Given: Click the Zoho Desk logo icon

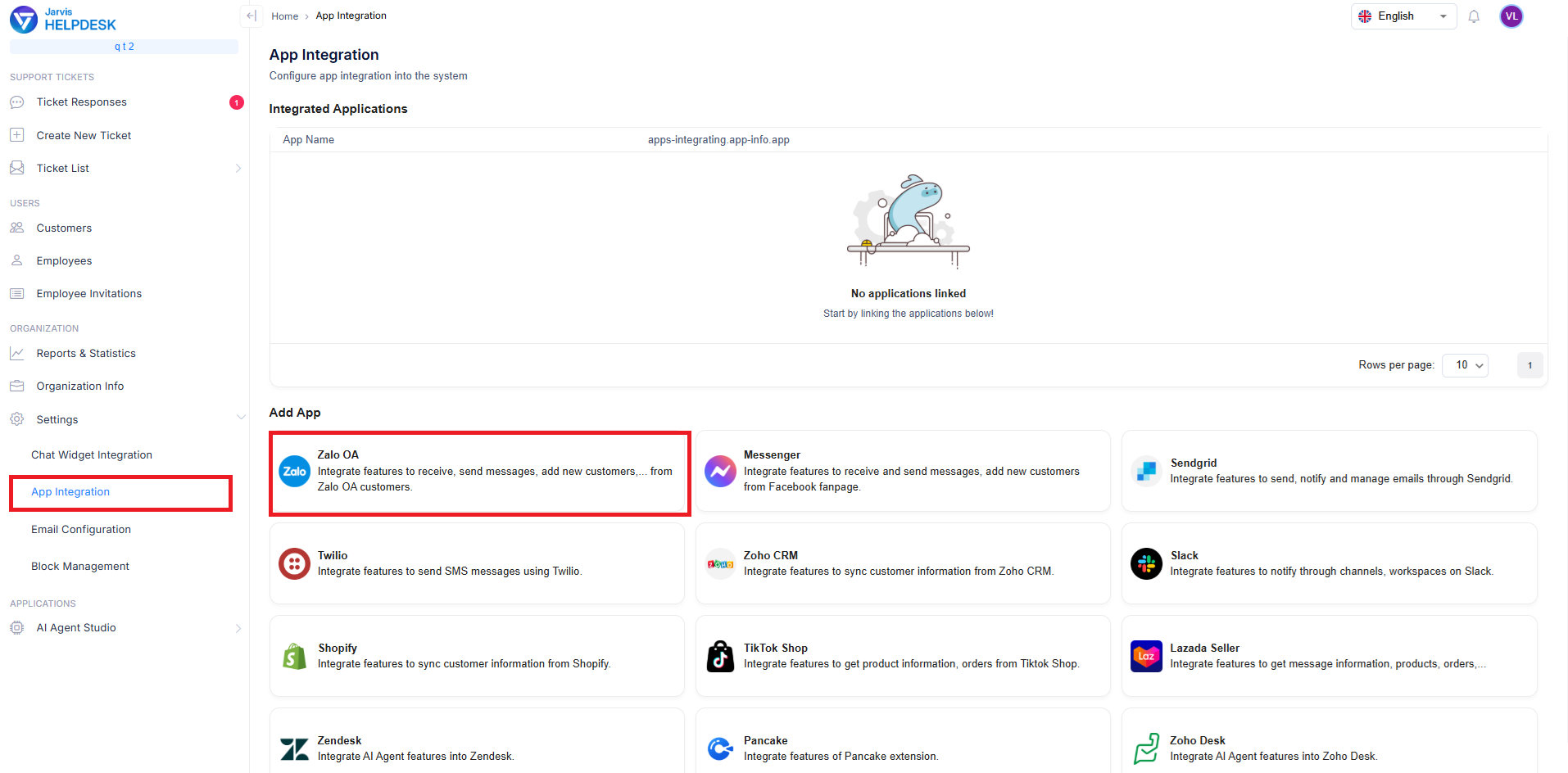Looking at the screenshot, I should tap(1146, 748).
